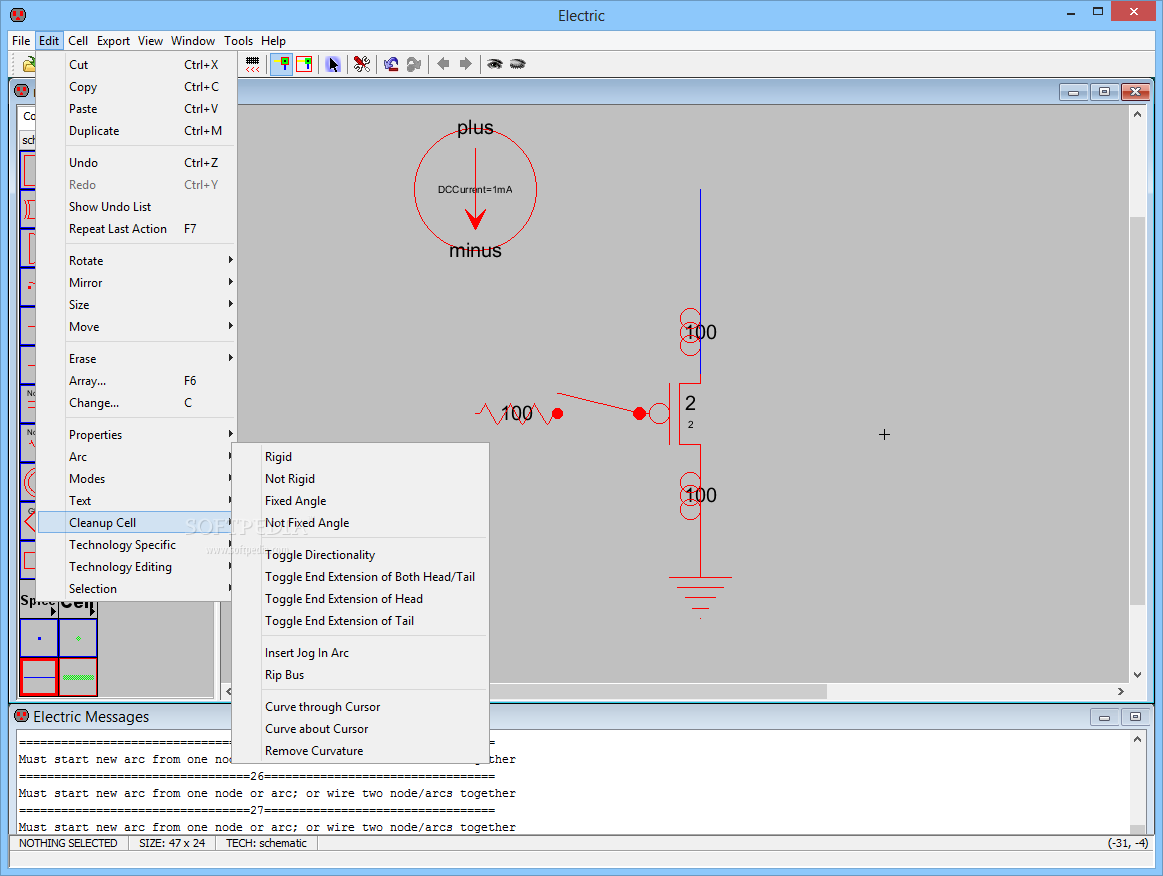Select Curve about Cursor
The image size is (1163, 876).
coord(360,728)
